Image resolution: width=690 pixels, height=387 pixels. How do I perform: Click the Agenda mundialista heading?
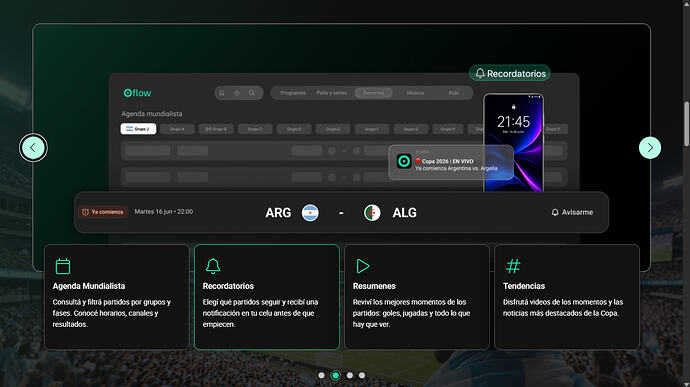152,114
